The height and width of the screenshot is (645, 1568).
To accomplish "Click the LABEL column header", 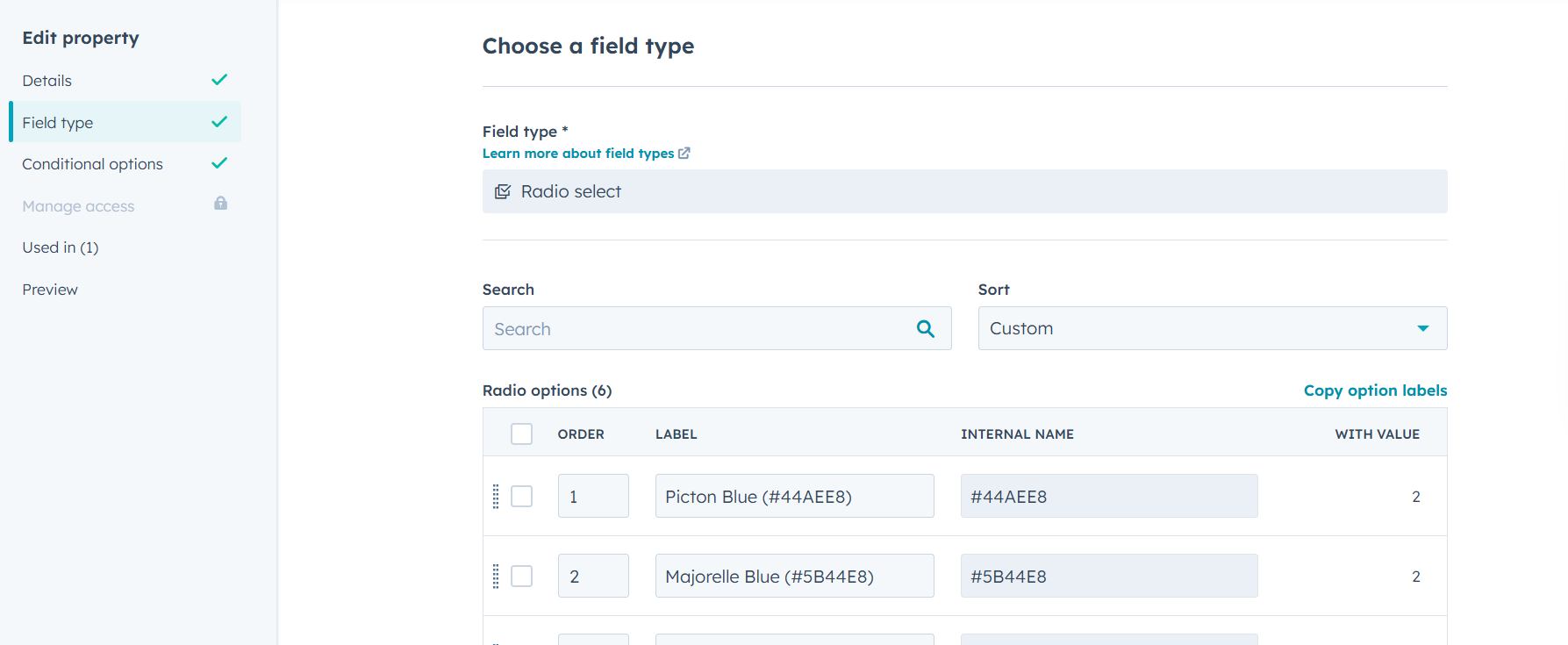I will pos(677,434).
